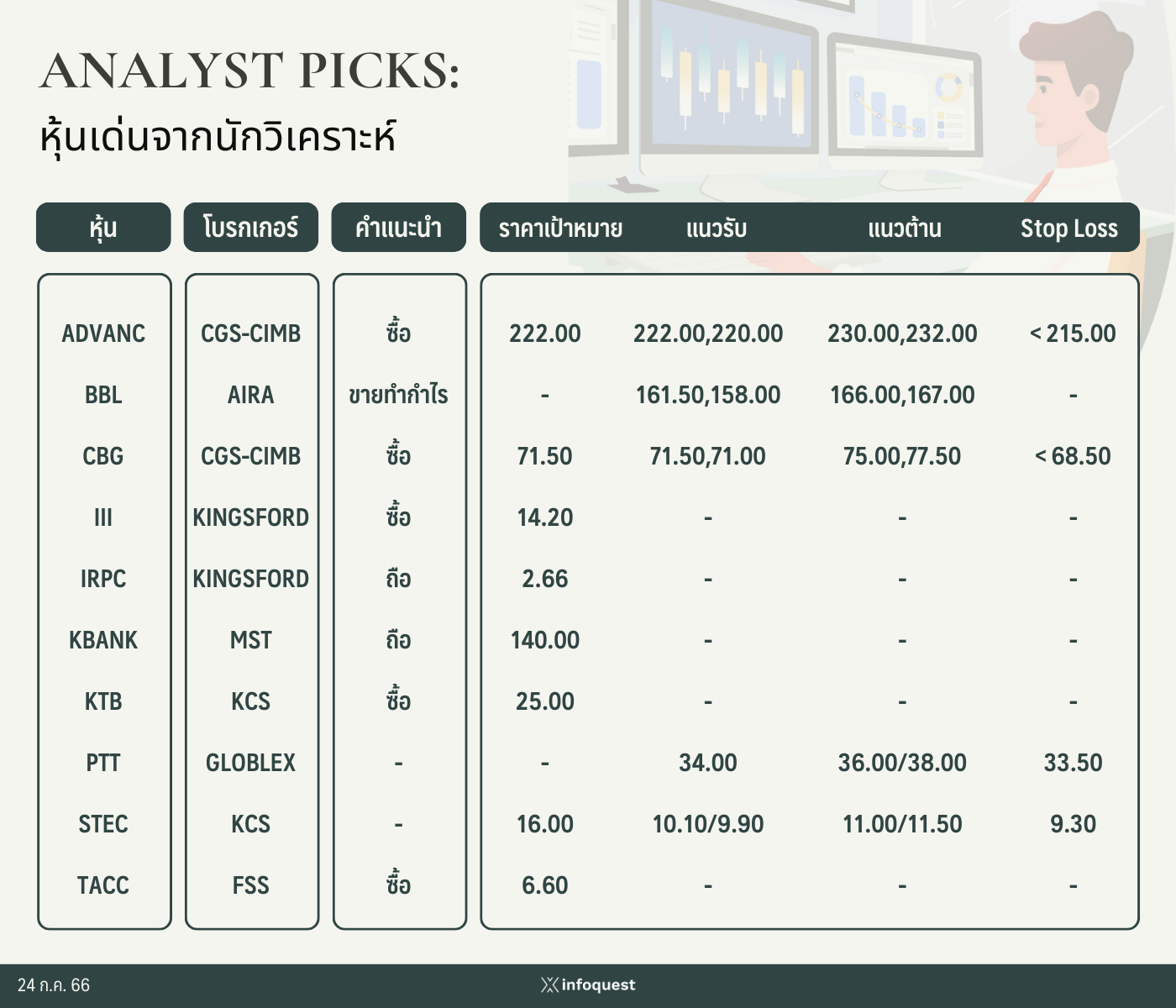Select the หุ้น column header

pos(103,227)
